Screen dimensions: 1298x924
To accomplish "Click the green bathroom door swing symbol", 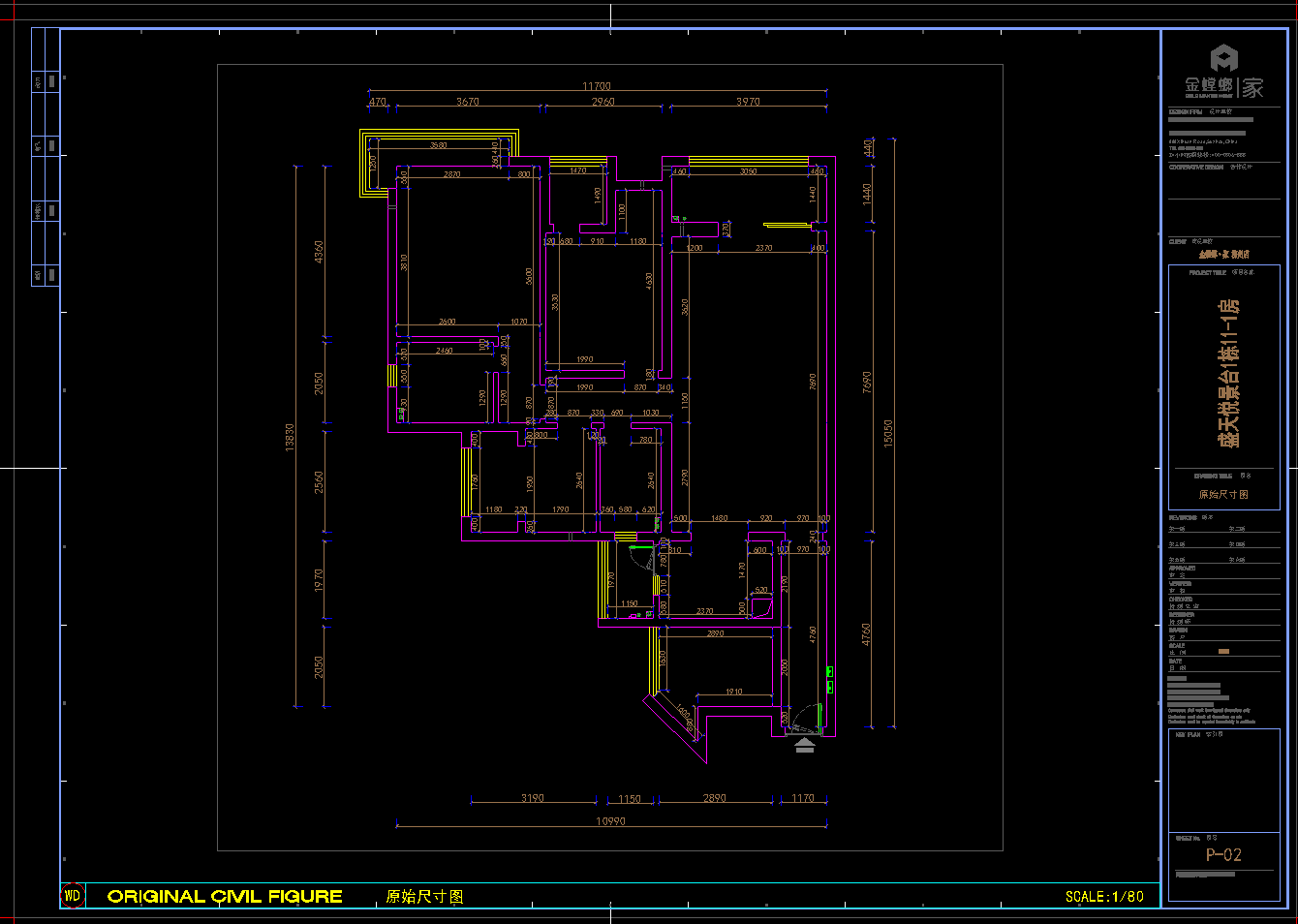I will [639, 558].
